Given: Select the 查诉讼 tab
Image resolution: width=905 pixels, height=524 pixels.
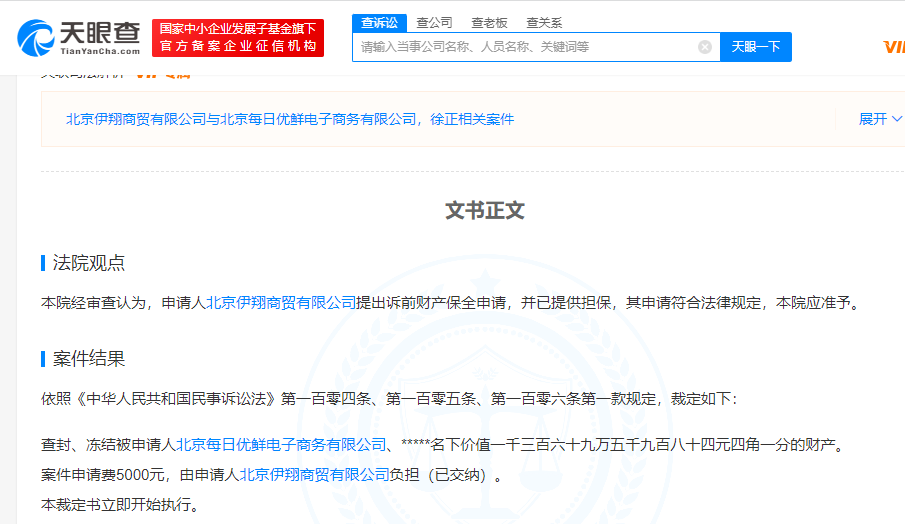Looking at the screenshot, I should point(379,23).
